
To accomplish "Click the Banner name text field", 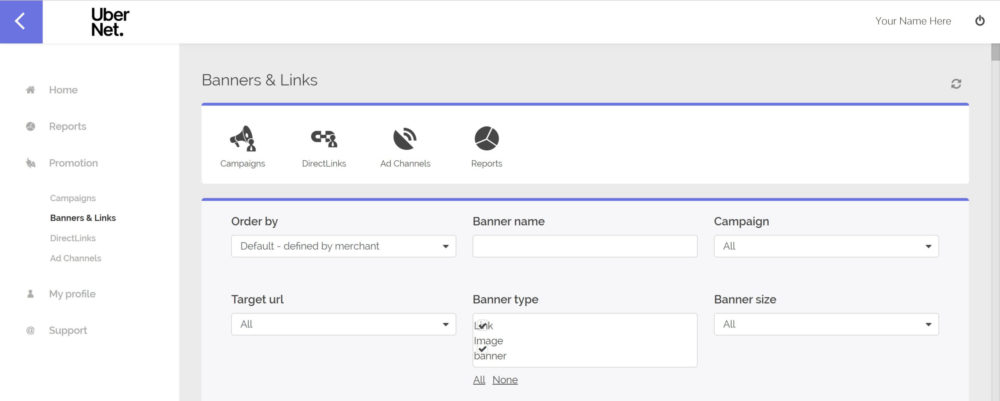I will [584, 246].
